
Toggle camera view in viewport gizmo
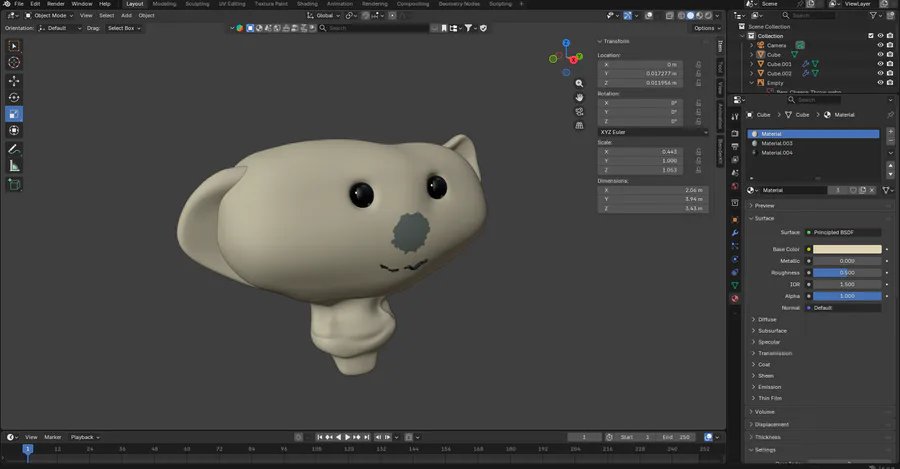pyautogui.click(x=580, y=112)
